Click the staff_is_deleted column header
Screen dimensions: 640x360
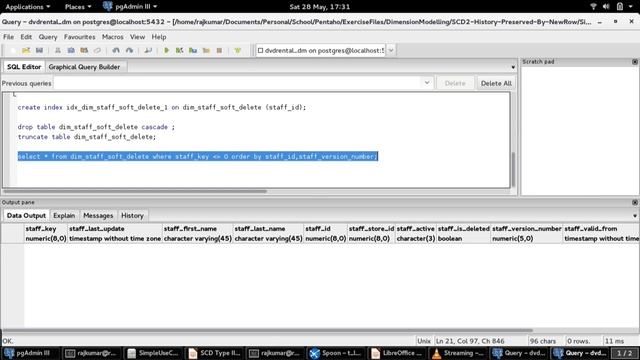pos(463,233)
